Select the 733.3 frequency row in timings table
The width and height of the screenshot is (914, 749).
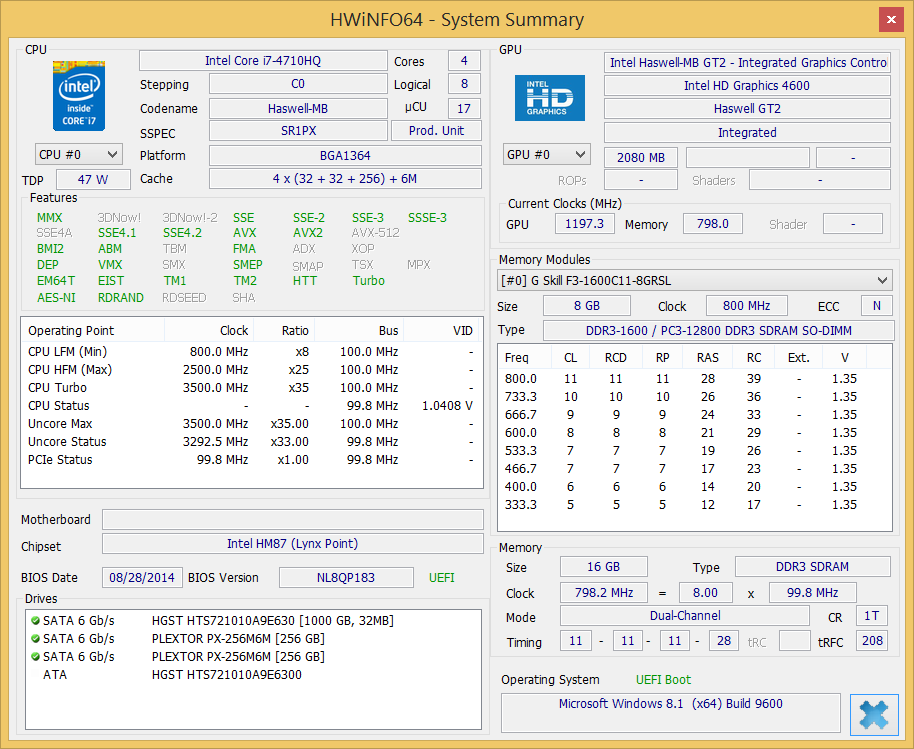[694, 397]
